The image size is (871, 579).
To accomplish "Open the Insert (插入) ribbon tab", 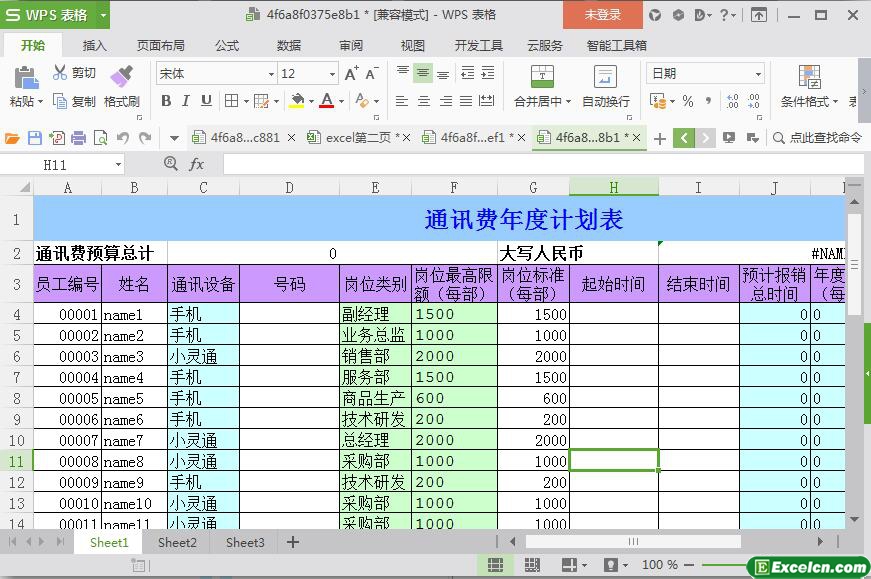I will click(94, 45).
